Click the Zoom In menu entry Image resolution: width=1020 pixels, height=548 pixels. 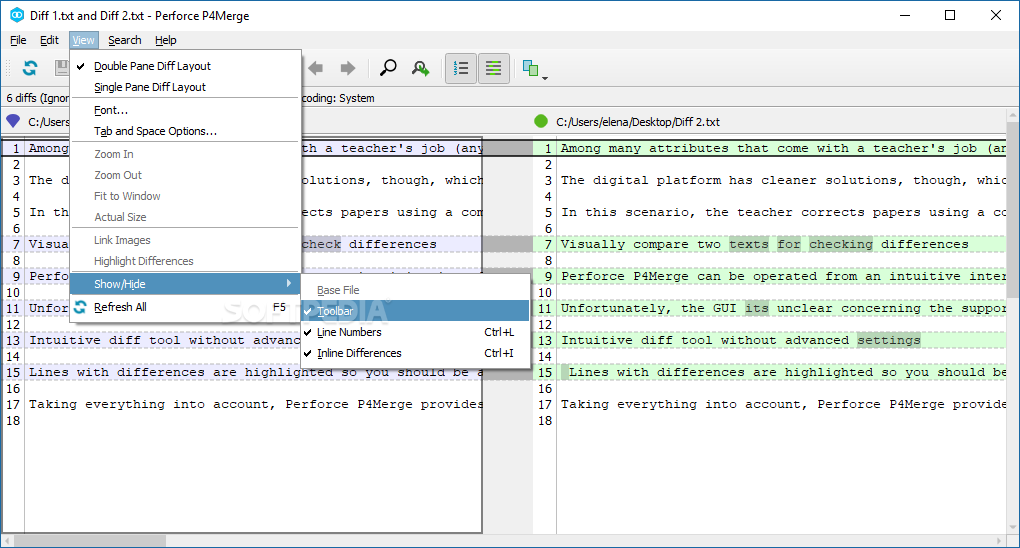pyautogui.click(x=185, y=154)
